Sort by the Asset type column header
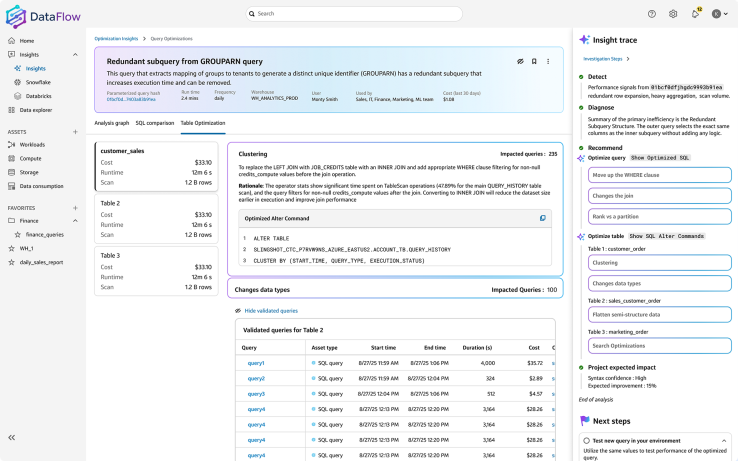This screenshot has width=738, height=461. [324, 348]
